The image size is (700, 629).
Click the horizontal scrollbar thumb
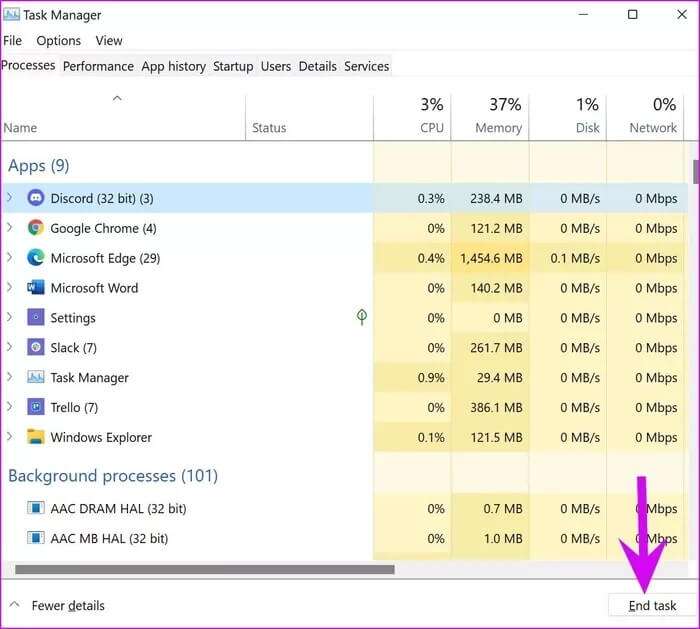204,569
